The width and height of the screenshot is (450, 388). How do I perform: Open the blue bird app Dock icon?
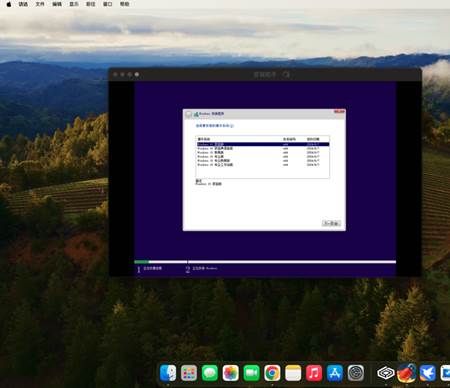point(427,373)
